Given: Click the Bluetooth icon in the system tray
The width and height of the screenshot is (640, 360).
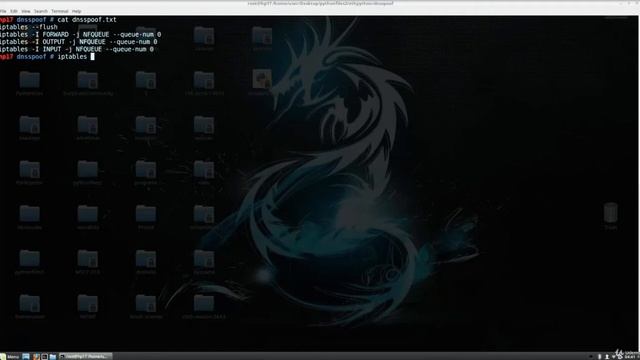Looking at the screenshot, I should pos(600,356).
